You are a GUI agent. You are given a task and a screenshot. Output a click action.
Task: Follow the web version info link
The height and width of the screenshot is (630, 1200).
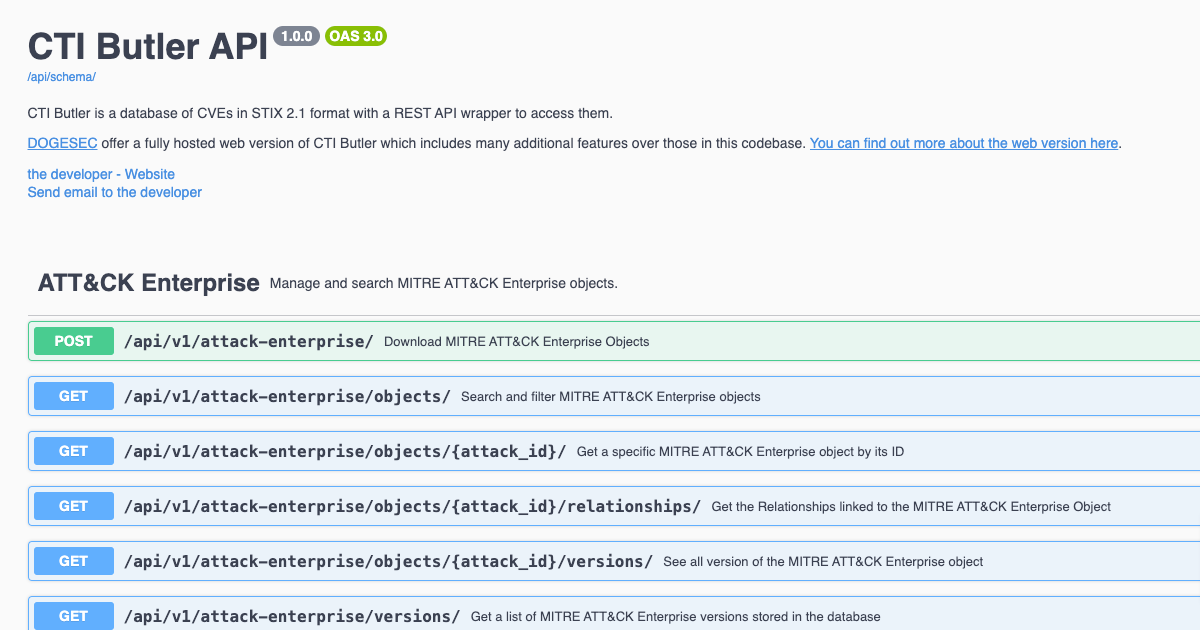(x=964, y=143)
